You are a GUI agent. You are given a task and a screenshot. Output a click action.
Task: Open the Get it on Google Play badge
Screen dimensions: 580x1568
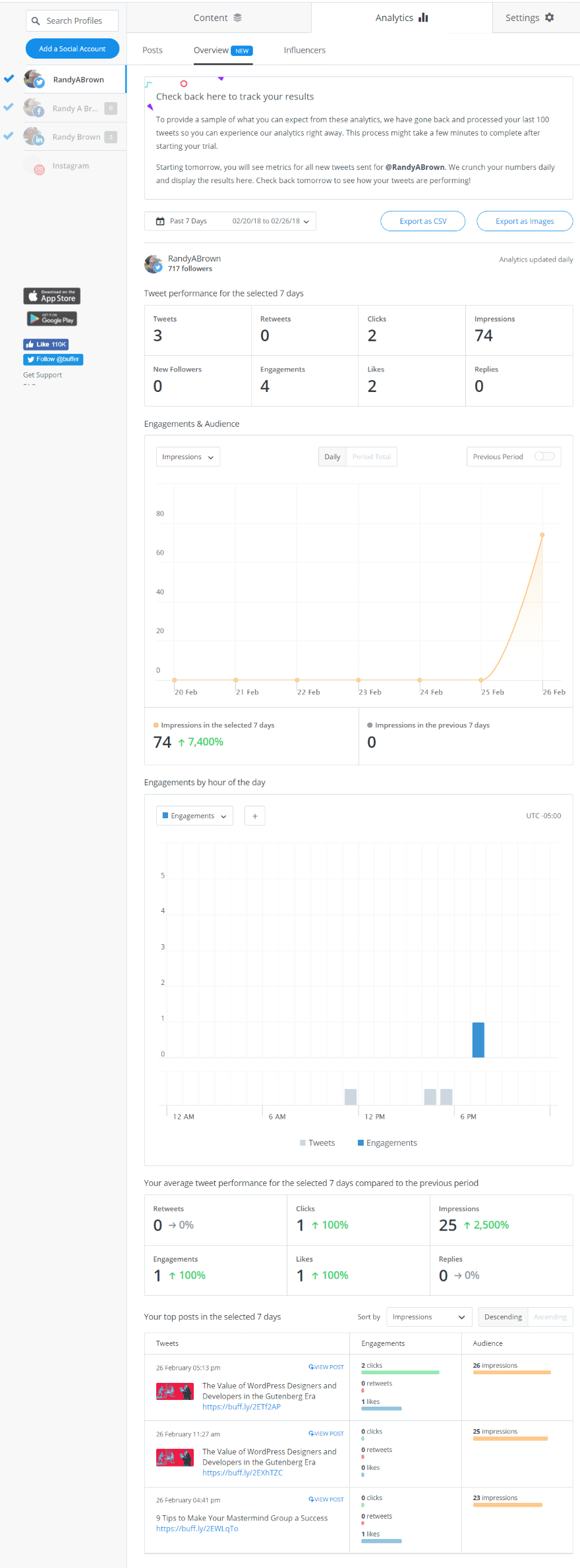click(x=52, y=320)
